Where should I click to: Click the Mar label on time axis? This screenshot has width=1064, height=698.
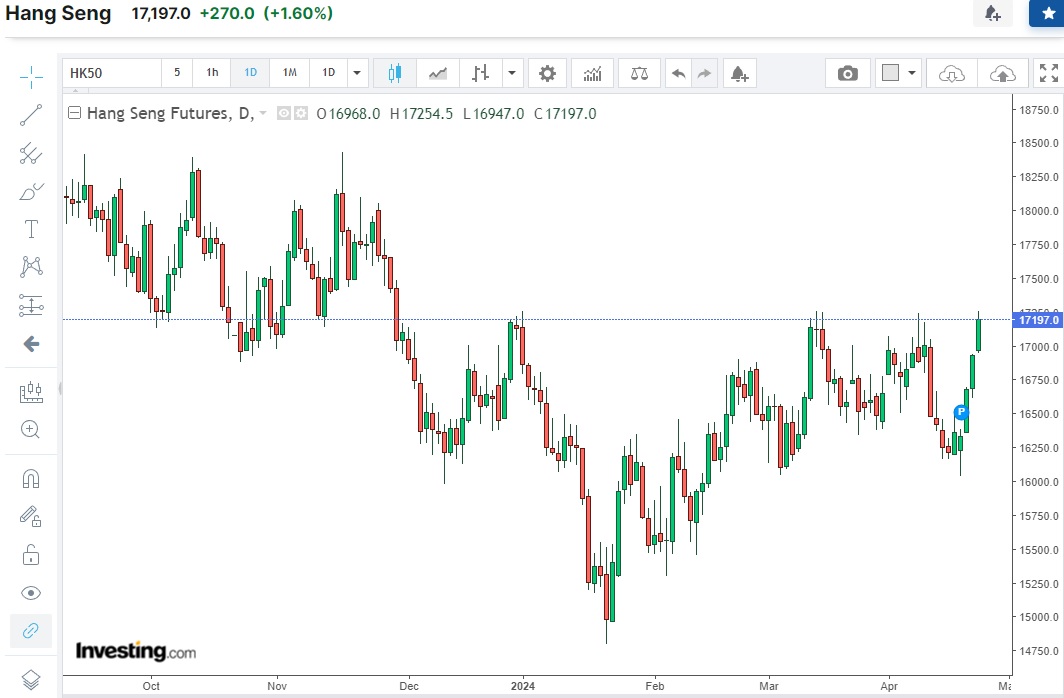(x=769, y=686)
